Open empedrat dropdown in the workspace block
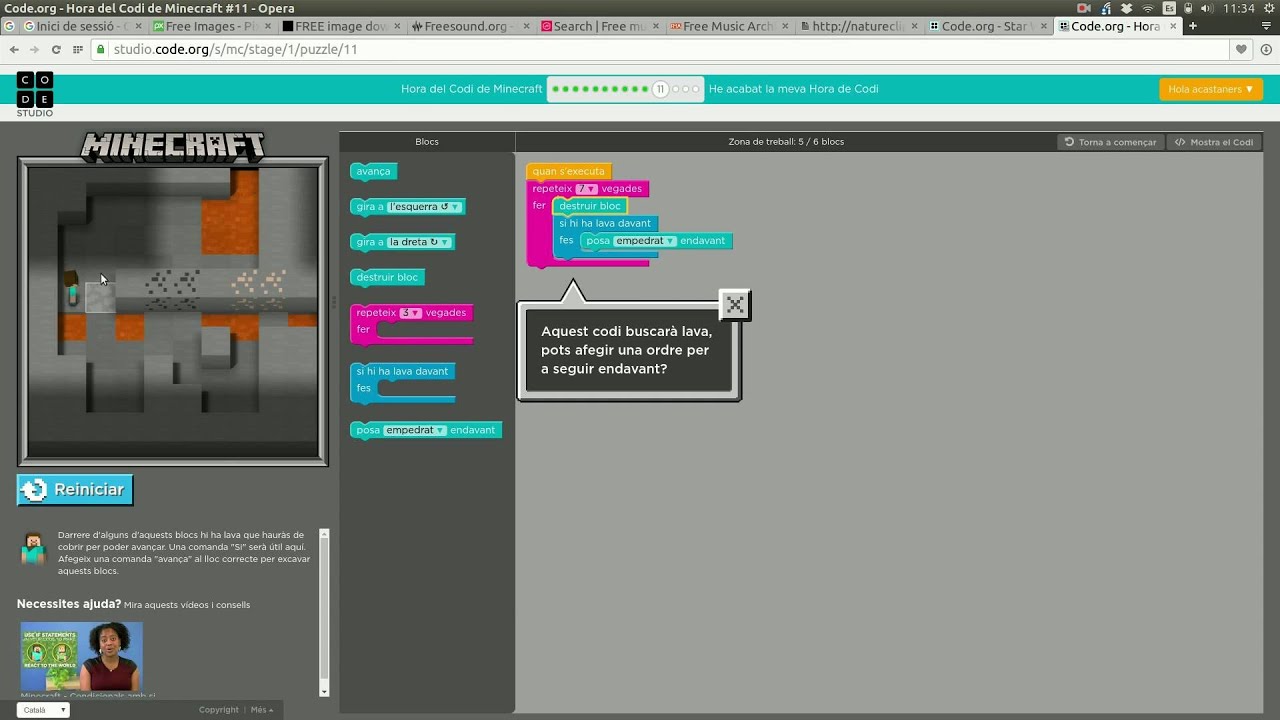1280x720 pixels. tap(645, 241)
